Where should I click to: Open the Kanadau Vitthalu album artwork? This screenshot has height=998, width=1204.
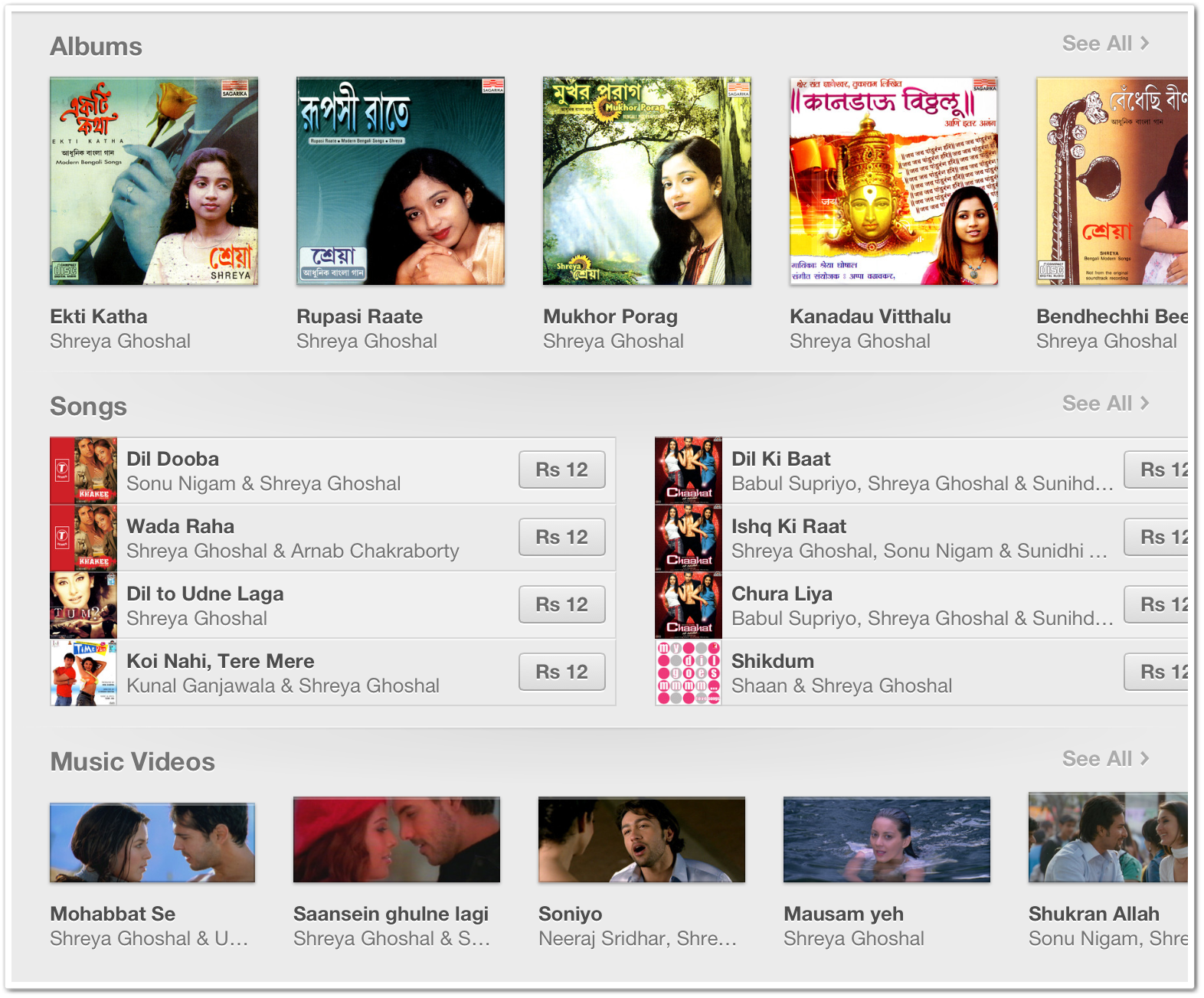point(894,181)
